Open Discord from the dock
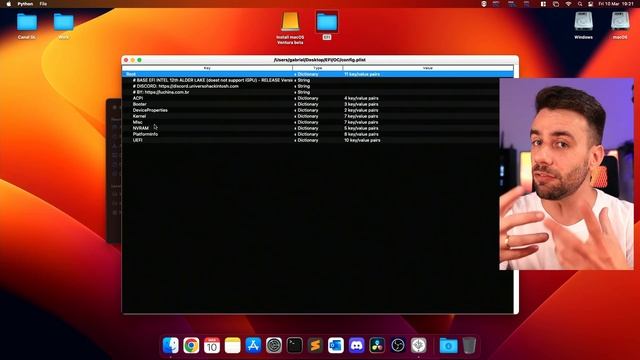 point(356,345)
